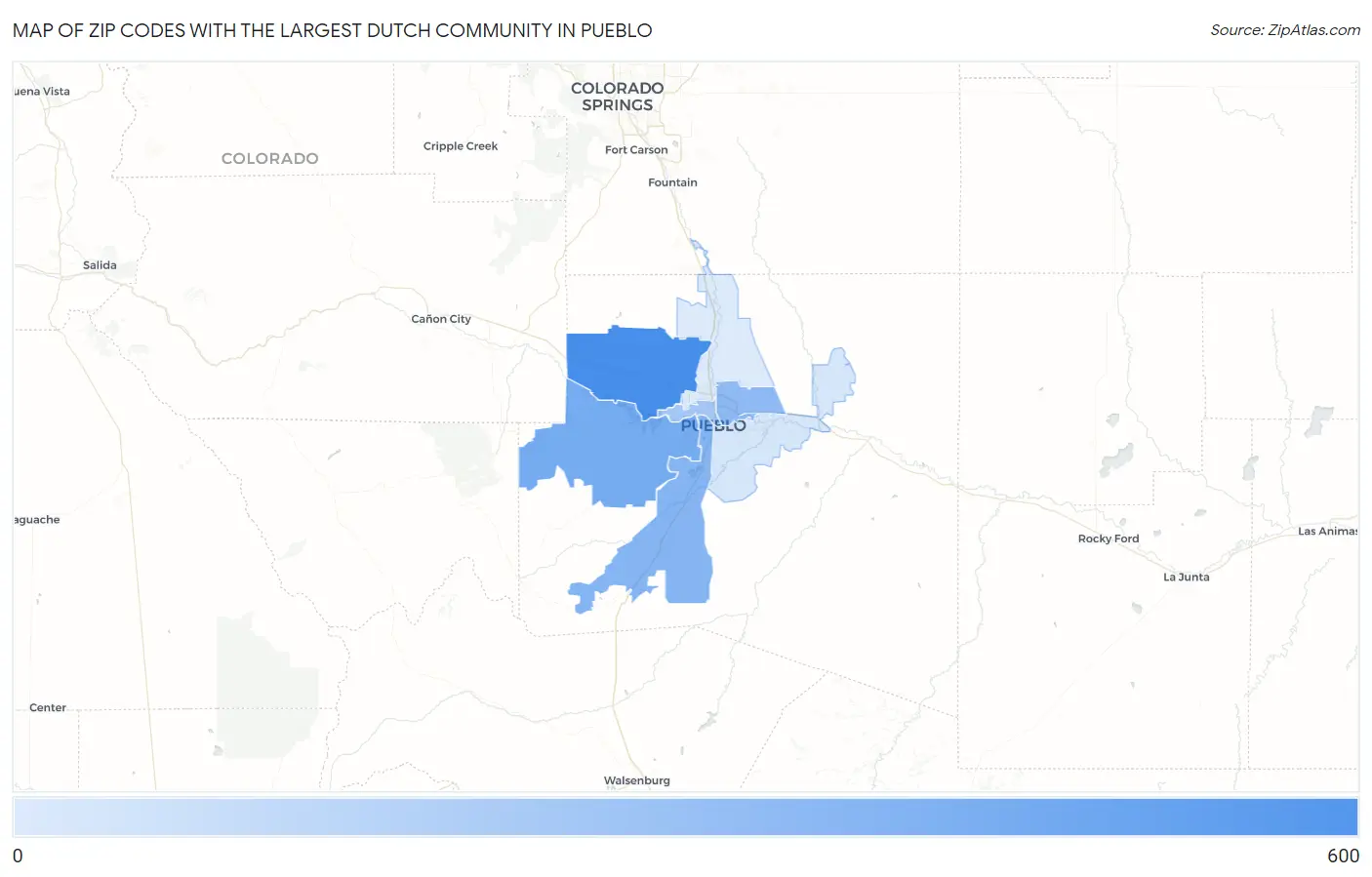Click the Colorado Springs city label
Image resolution: width=1372 pixels, height=877 pixels.
pyautogui.click(x=617, y=97)
